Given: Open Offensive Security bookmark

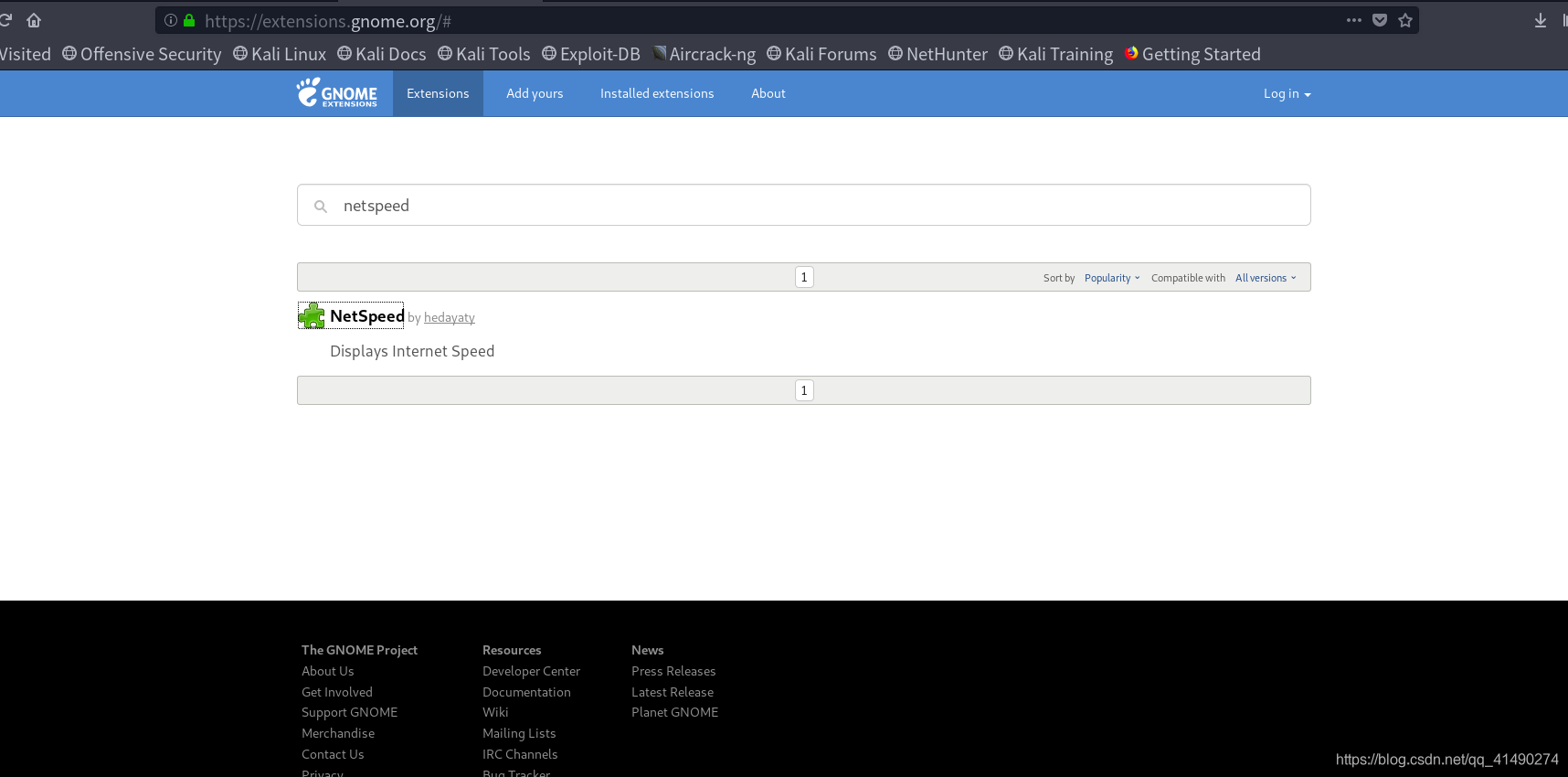Looking at the screenshot, I should click(142, 54).
